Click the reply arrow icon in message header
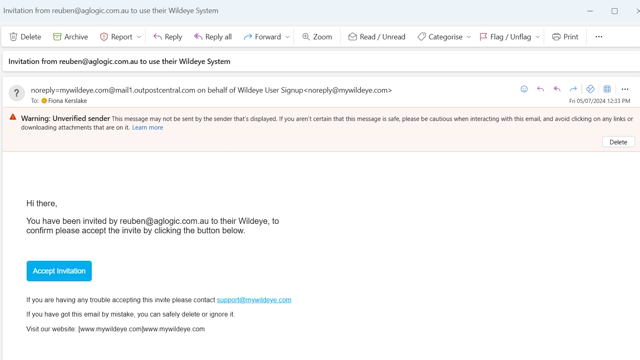Viewport: 640px width, 360px height. [540, 89]
